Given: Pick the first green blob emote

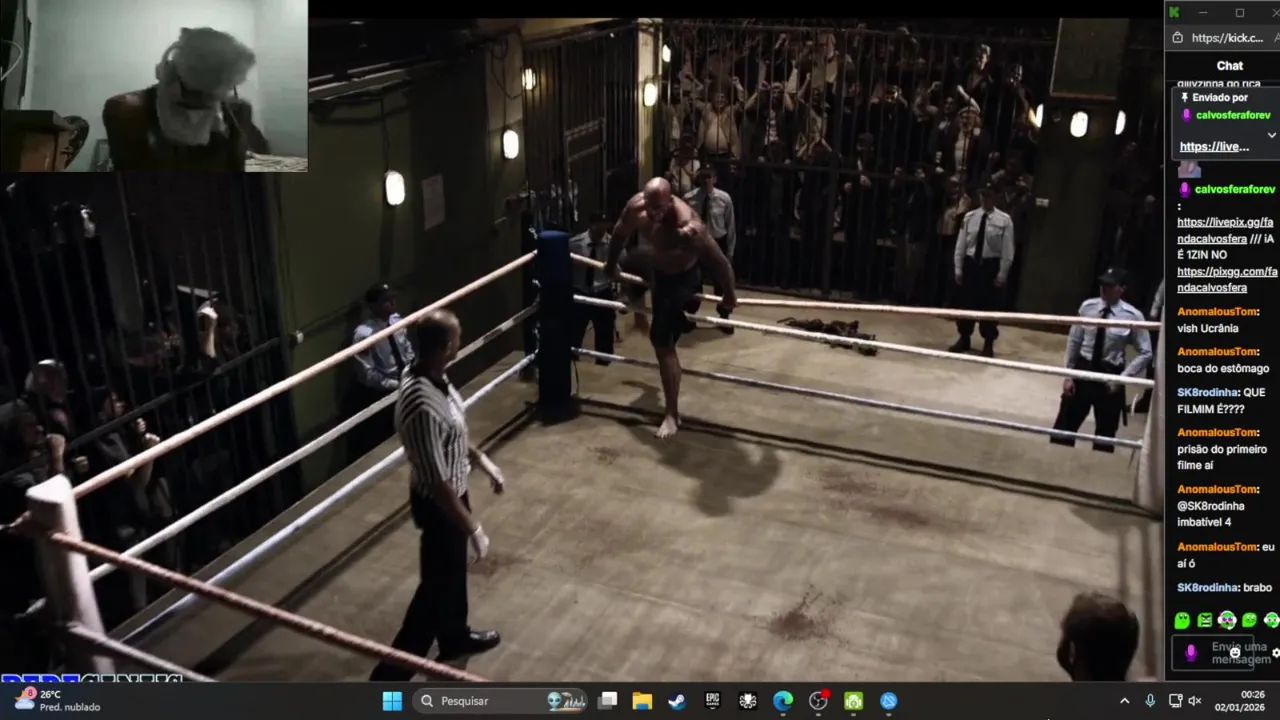Looking at the screenshot, I should pyautogui.click(x=1182, y=621).
